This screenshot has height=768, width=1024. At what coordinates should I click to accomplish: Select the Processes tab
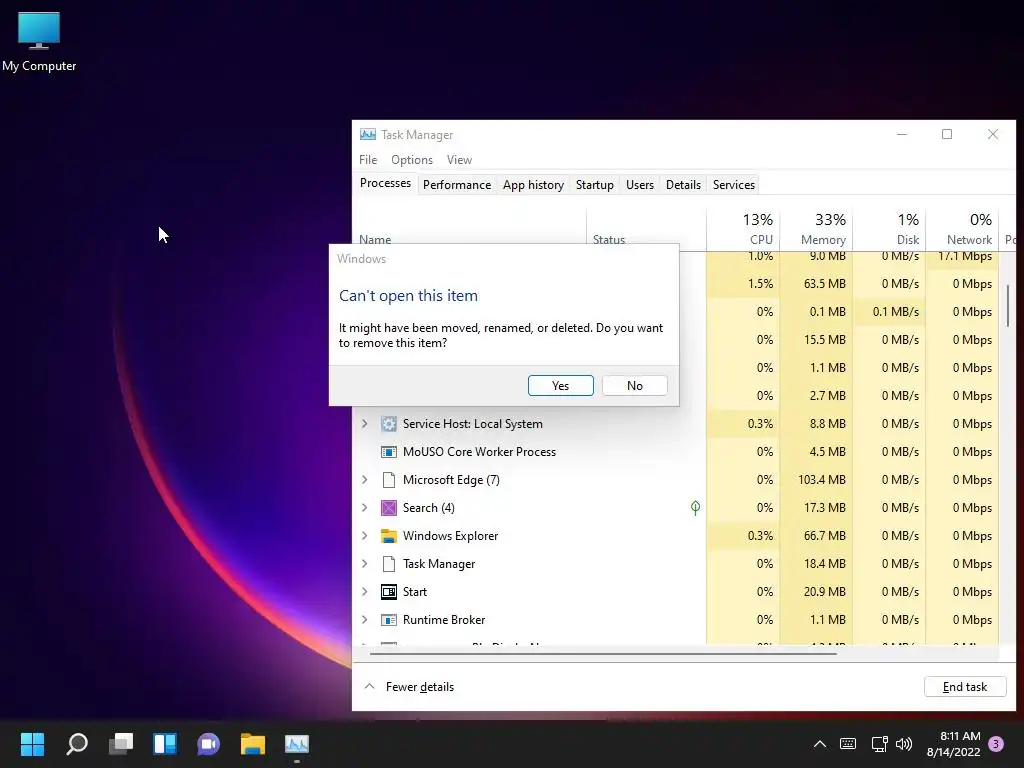(385, 184)
